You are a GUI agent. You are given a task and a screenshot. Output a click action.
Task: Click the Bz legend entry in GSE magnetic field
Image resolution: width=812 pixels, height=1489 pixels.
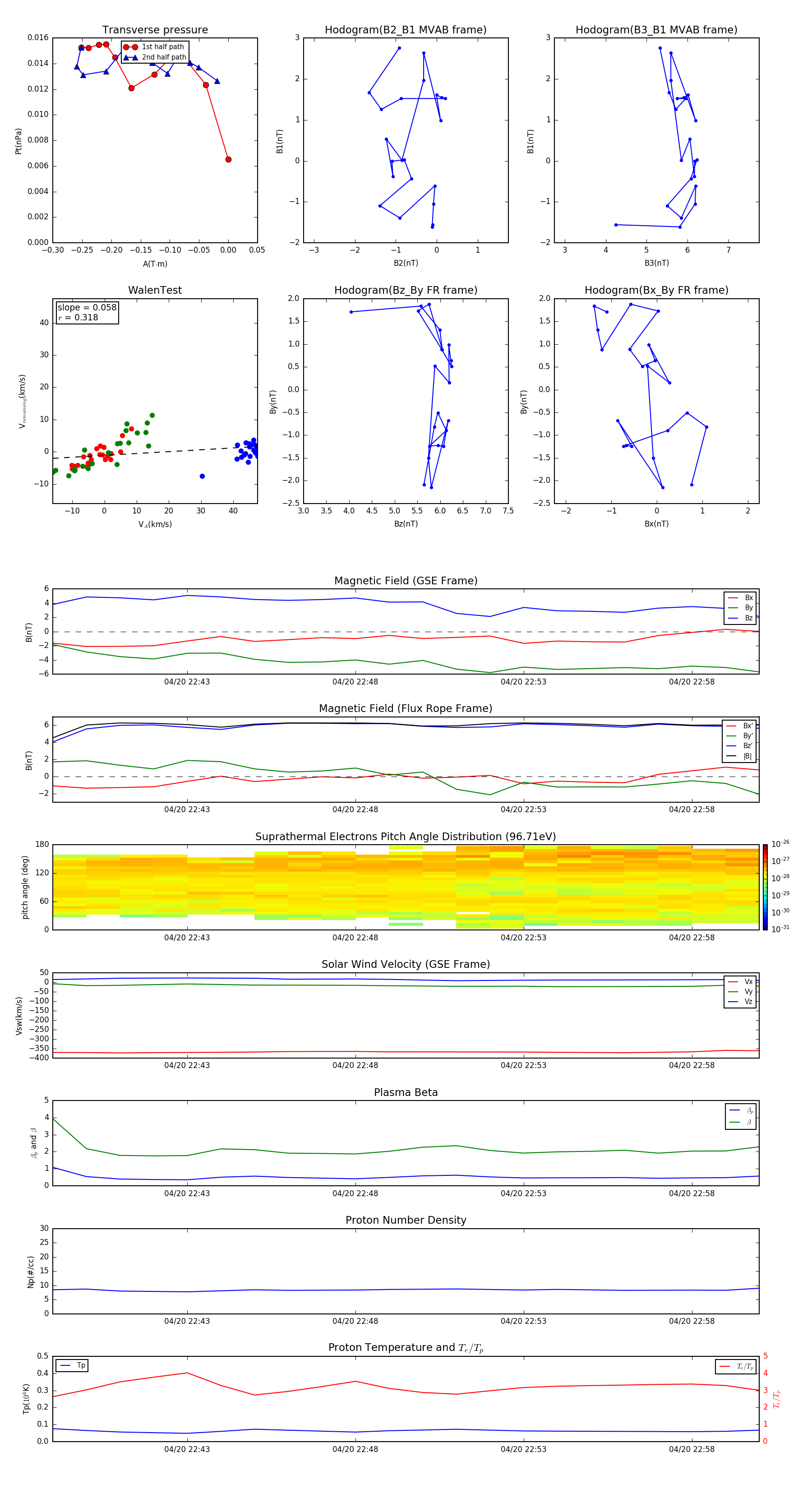tap(740, 618)
